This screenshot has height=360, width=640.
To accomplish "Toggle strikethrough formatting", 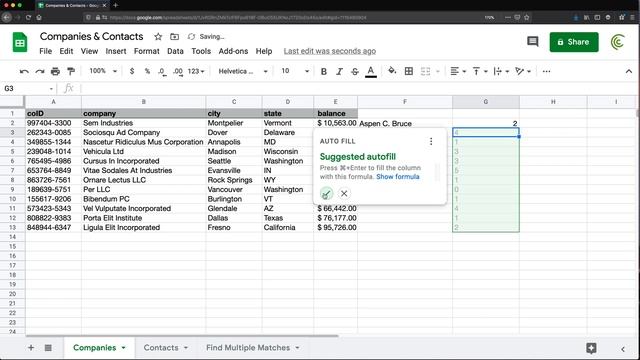I will tap(355, 71).
